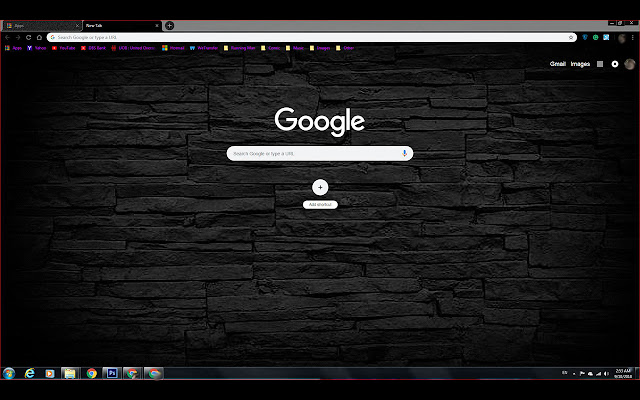Switch to the New Tab tab
Viewport: 640px width, 400px height.
pos(122,25)
